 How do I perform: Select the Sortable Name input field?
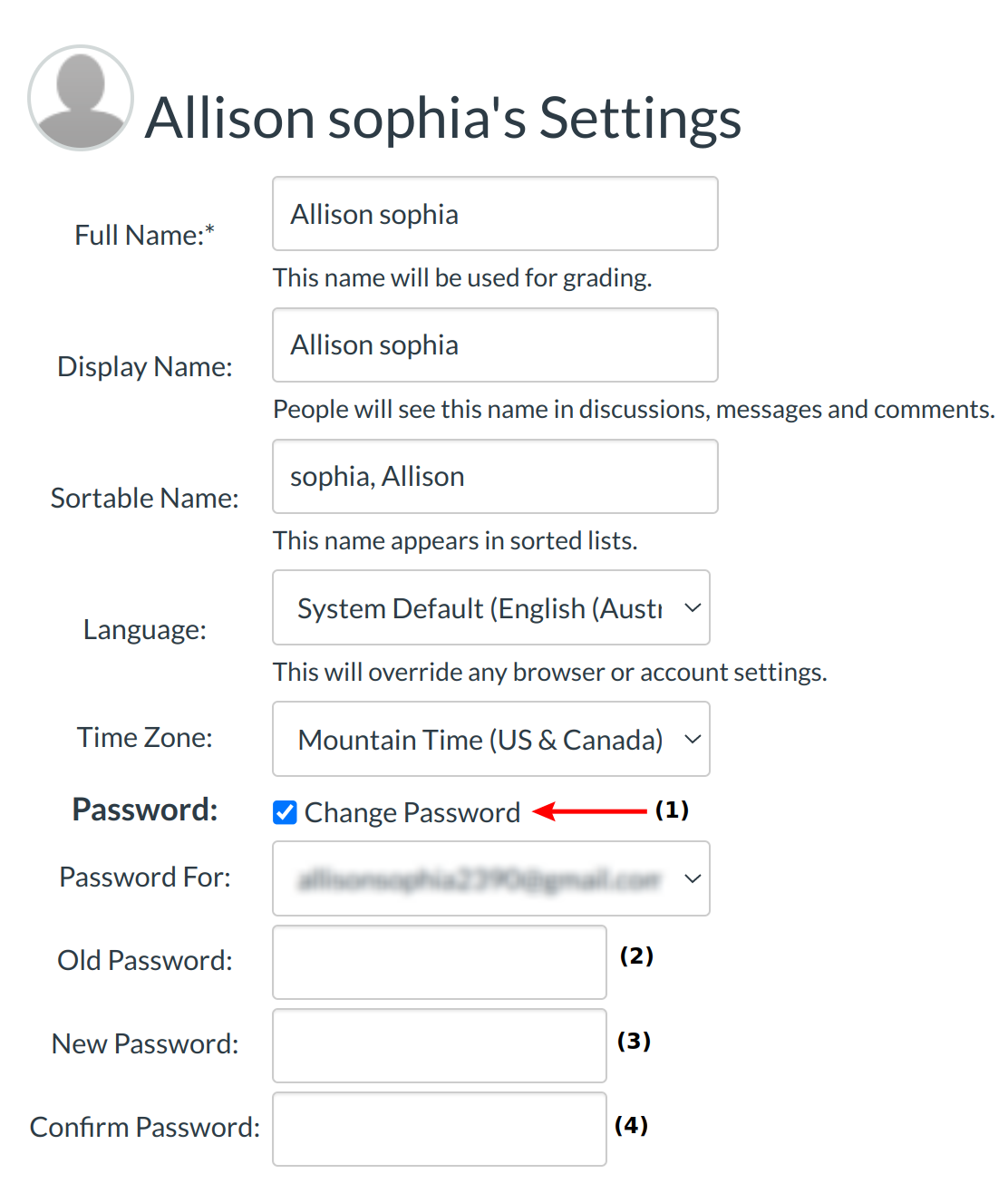tap(495, 477)
